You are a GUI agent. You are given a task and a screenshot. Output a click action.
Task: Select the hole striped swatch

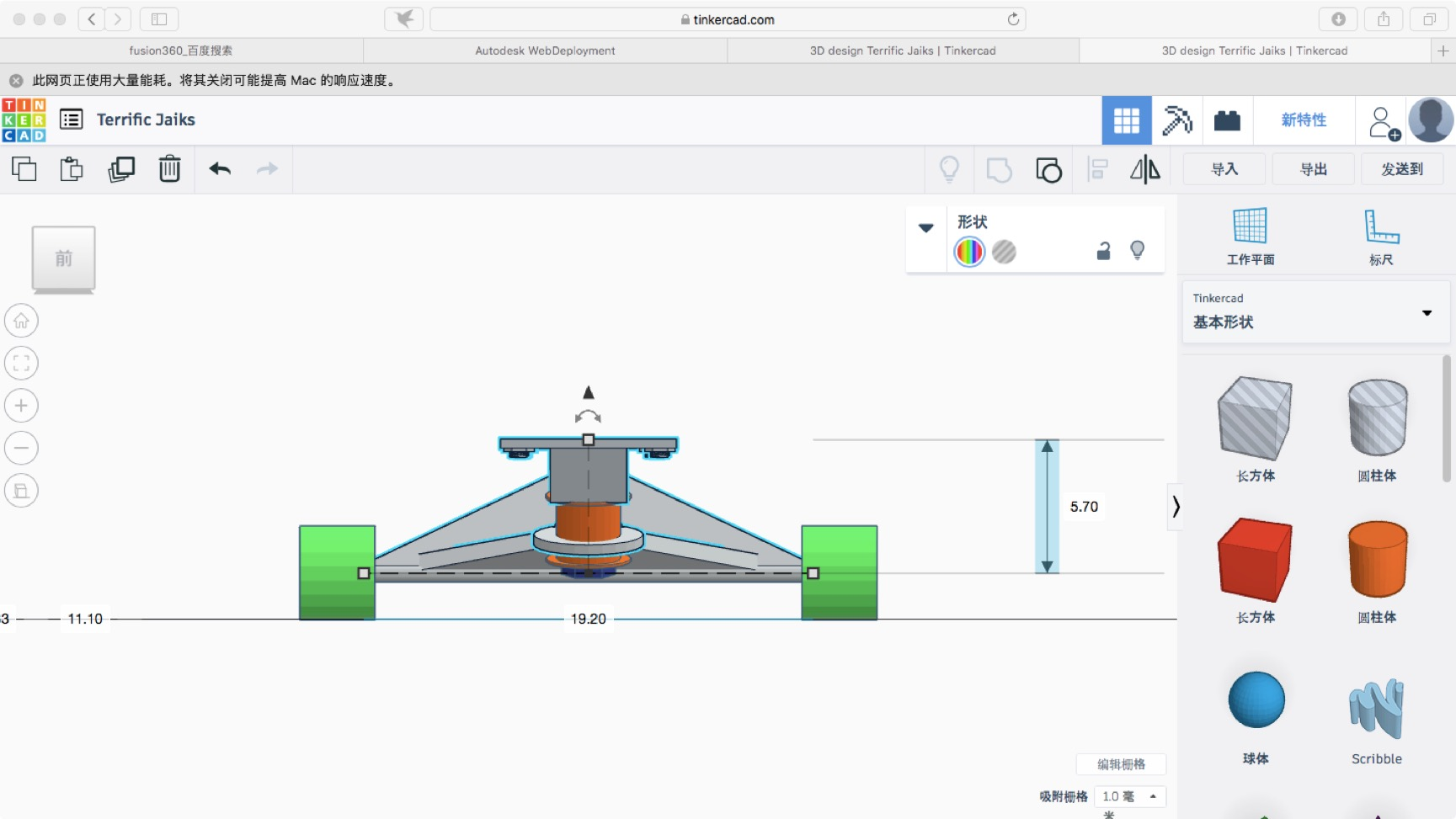[1004, 252]
